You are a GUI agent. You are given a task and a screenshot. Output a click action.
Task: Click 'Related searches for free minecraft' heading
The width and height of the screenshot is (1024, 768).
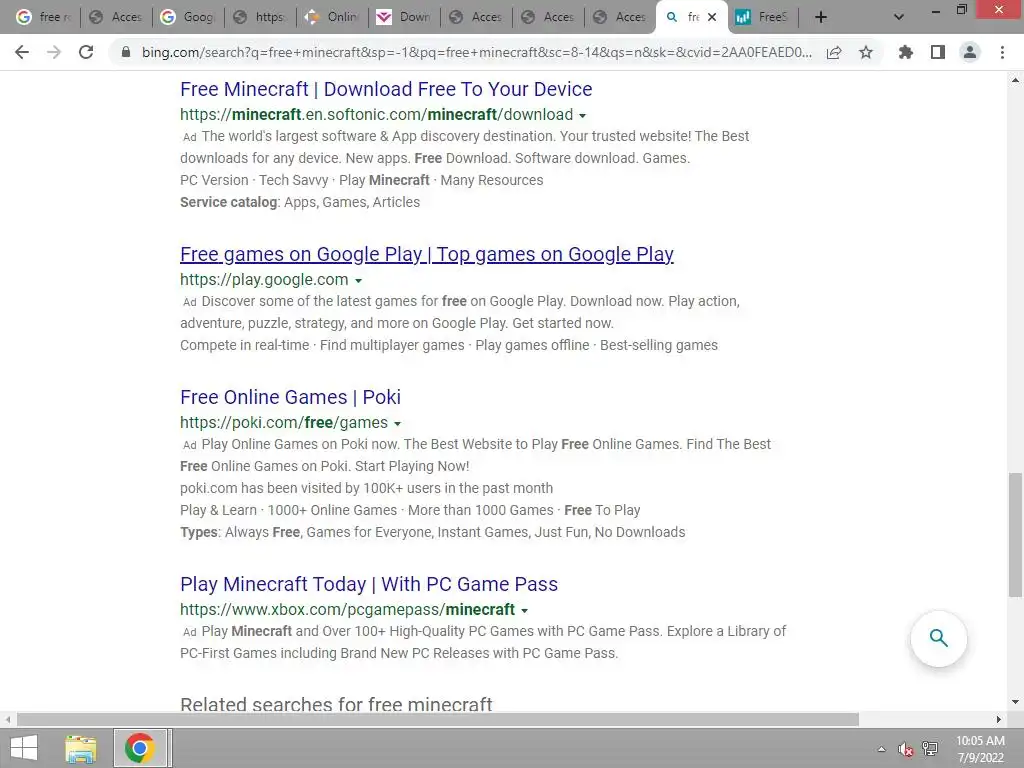pyautogui.click(x=336, y=704)
